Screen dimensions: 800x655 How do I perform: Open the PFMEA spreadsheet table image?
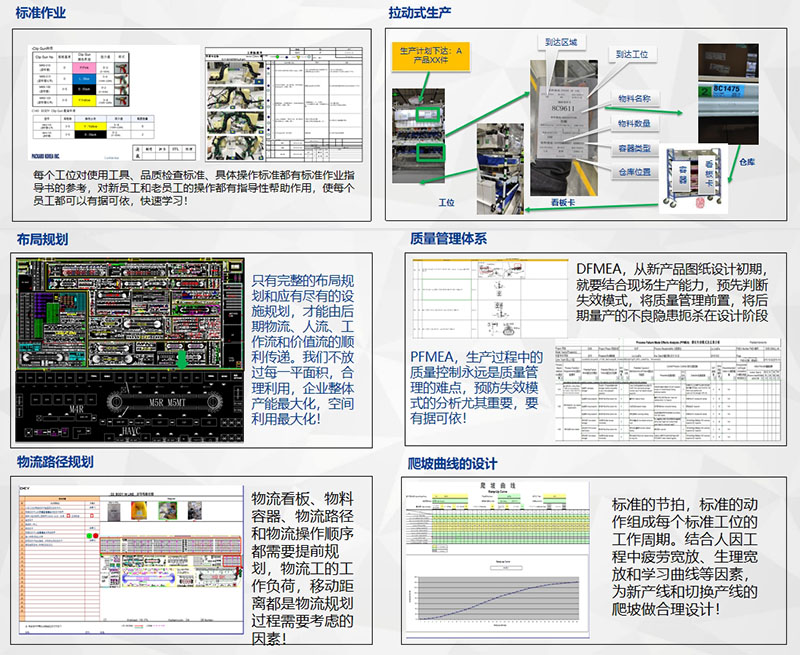tap(667, 390)
